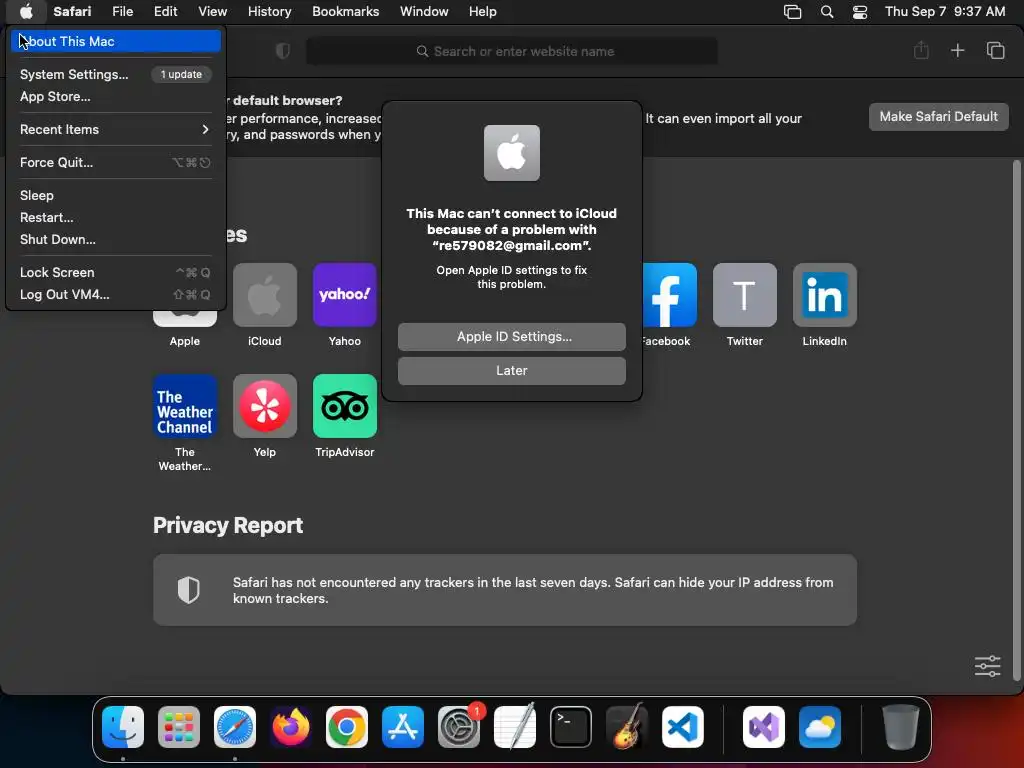Open Launchpad from the Dock
The width and height of the screenshot is (1024, 768).
pos(179,727)
